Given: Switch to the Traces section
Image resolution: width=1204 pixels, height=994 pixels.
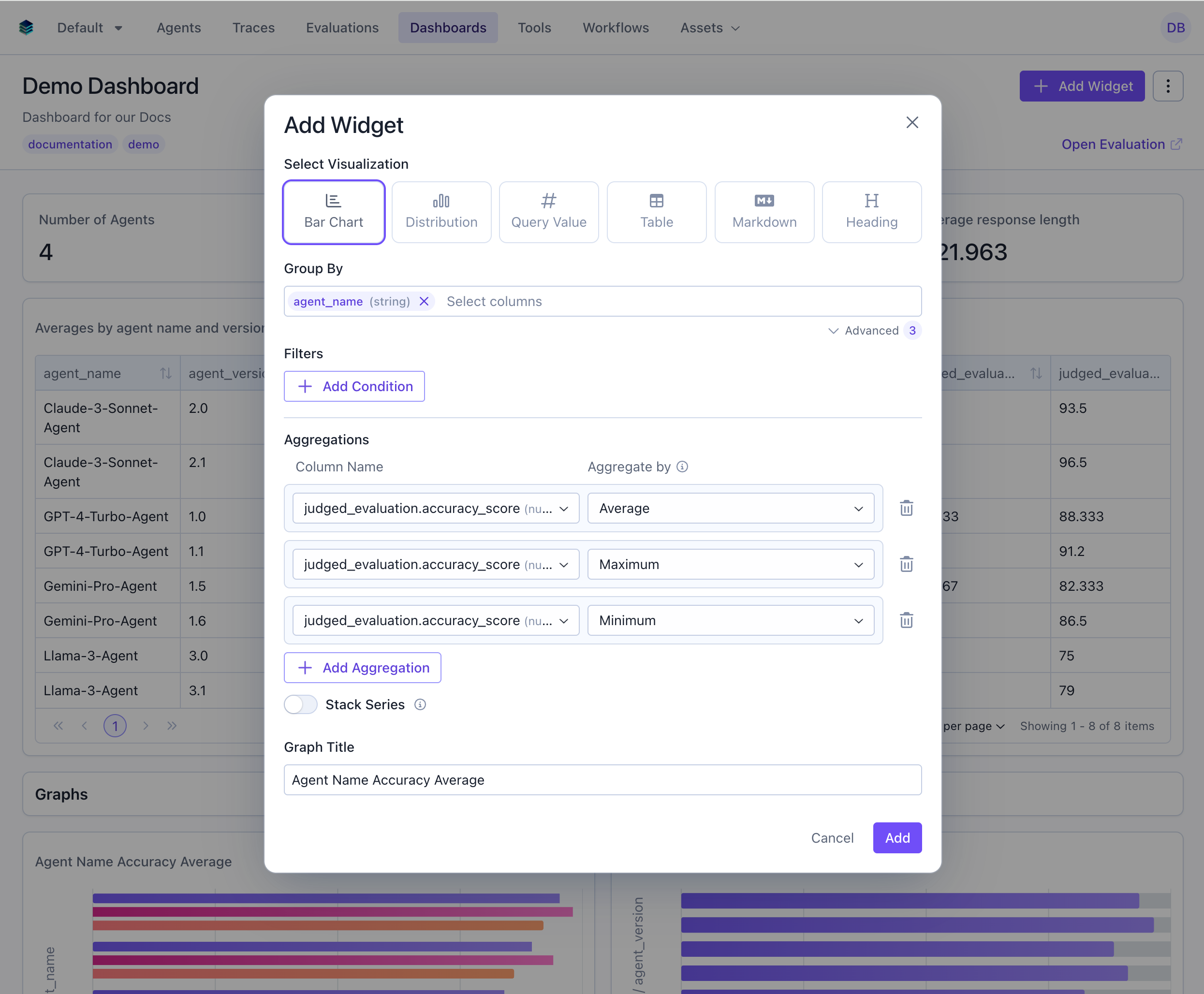Looking at the screenshot, I should (253, 27).
